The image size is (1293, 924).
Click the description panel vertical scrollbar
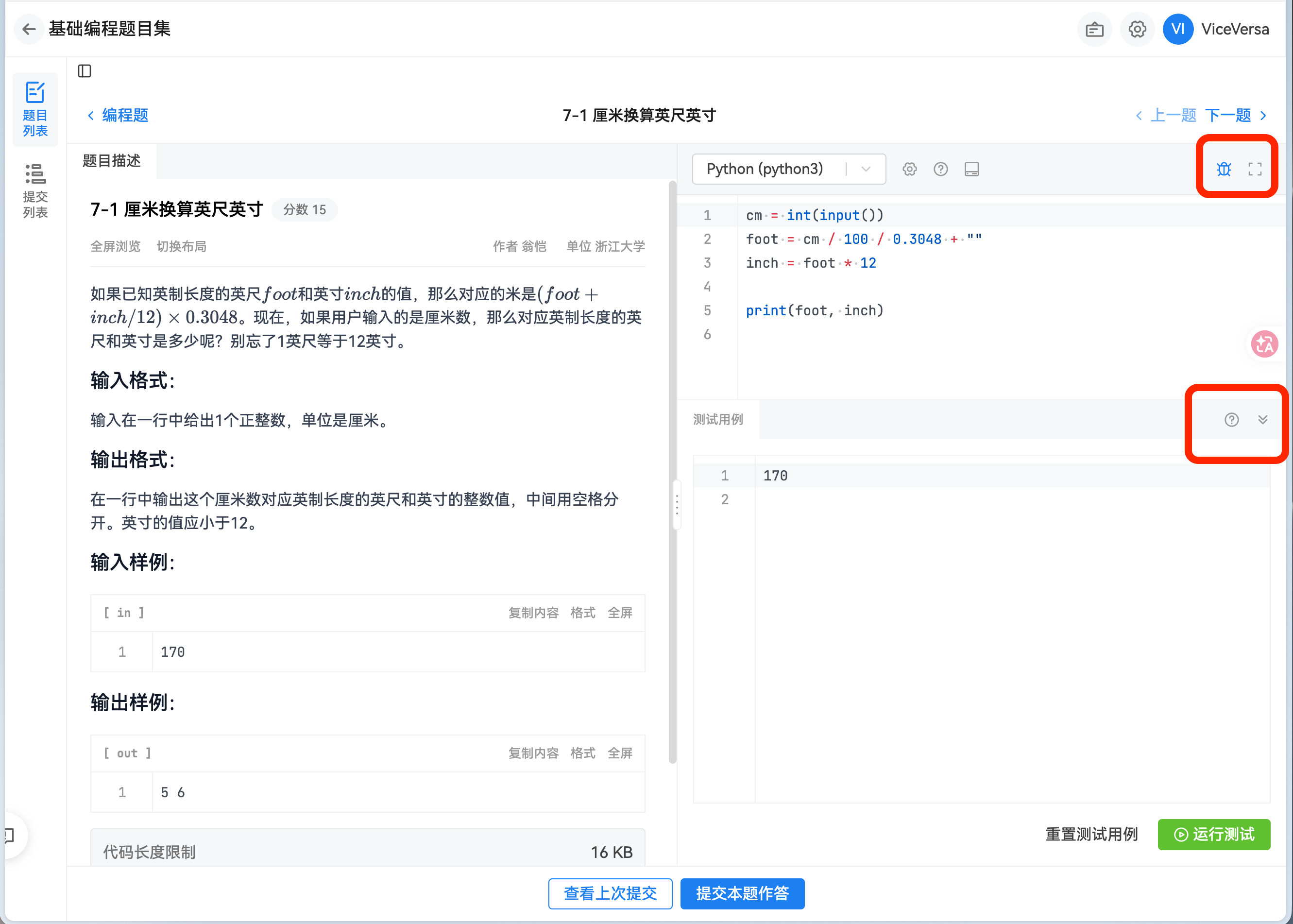point(672,472)
